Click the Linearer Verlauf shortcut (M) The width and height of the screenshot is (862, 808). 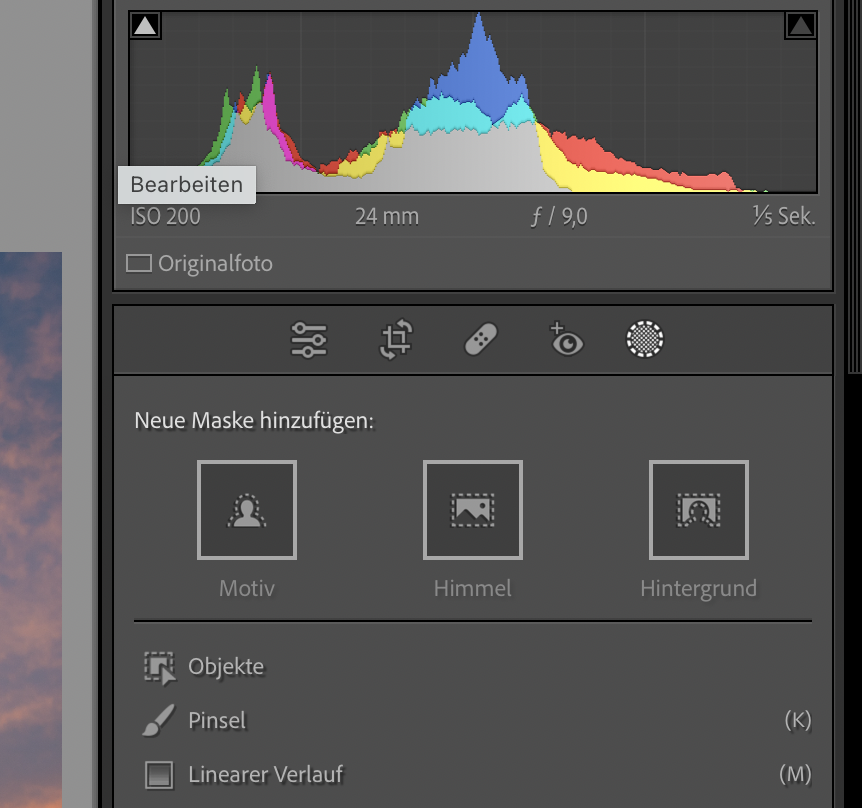click(795, 774)
